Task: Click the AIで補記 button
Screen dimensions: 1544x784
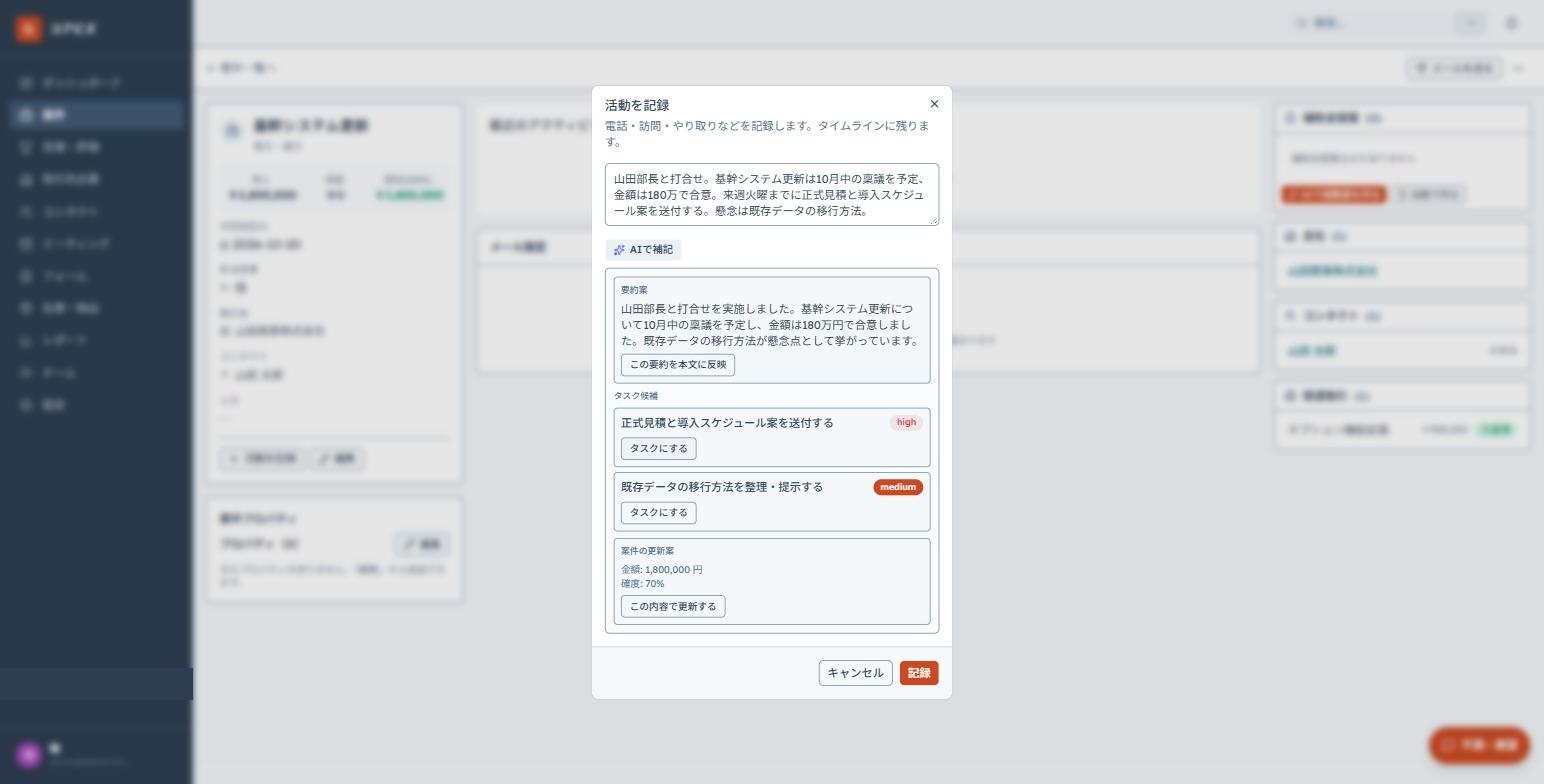Action: [x=643, y=250]
